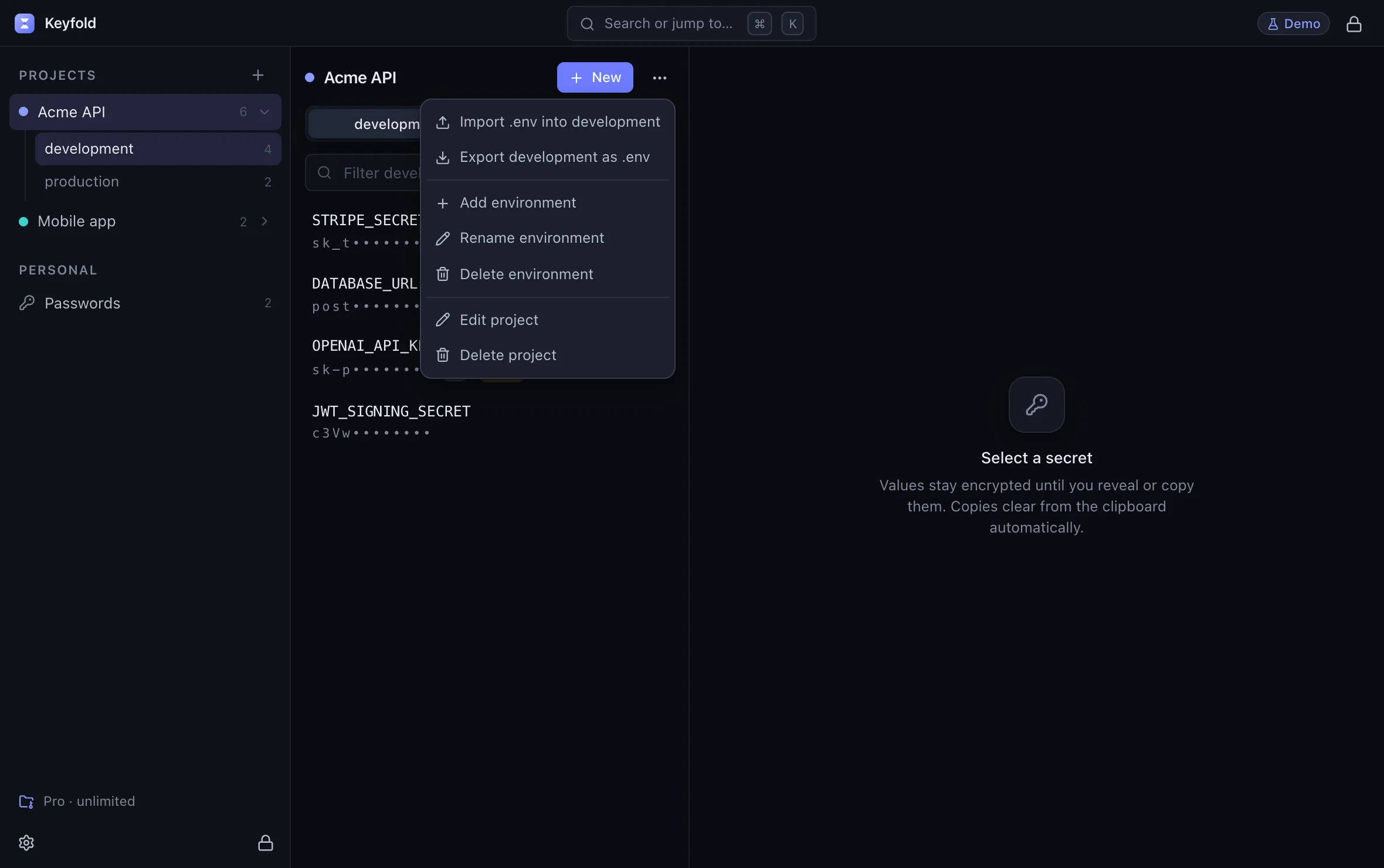Click the download icon for Export .env

(x=443, y=157)
